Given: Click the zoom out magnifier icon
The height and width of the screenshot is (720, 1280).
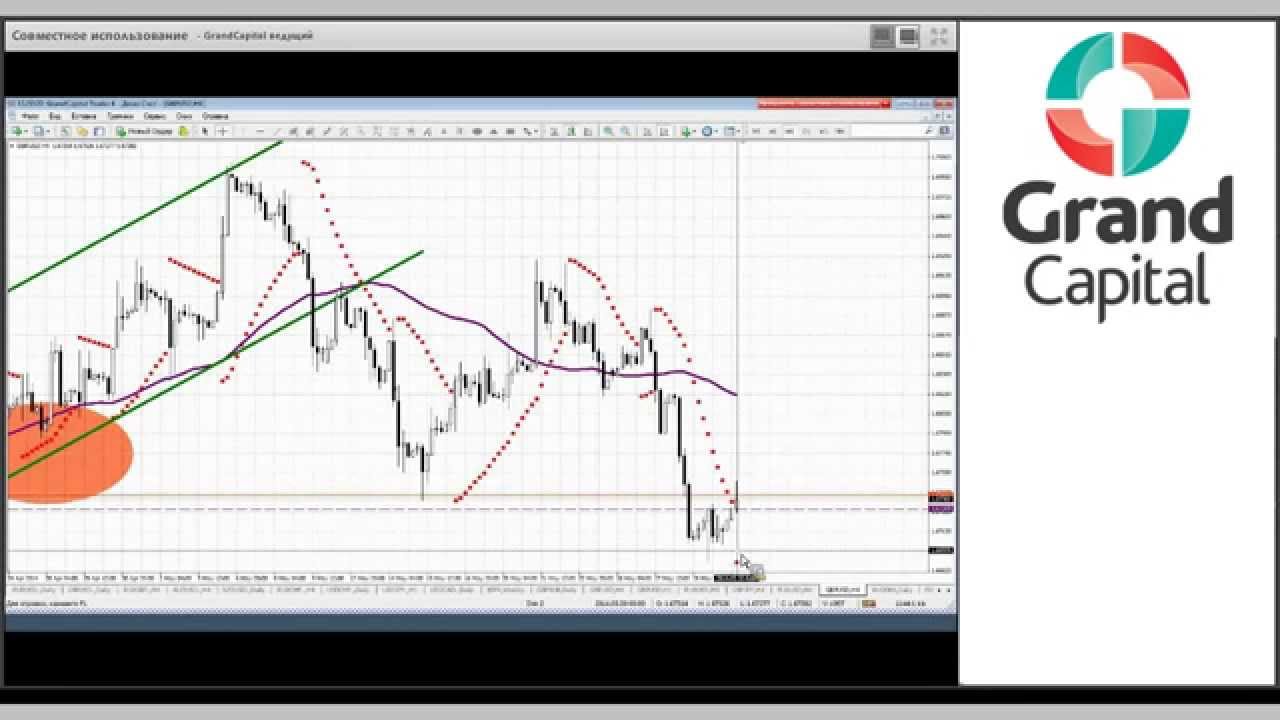Looking at the screenshot, I should pyautogui.click(x=625, y=131).
